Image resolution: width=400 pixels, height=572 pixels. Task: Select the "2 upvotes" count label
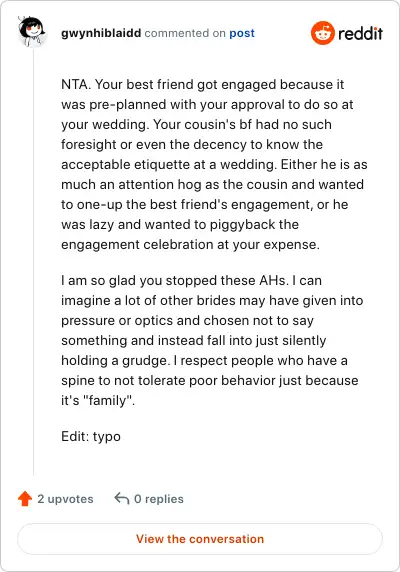click(65, 499)
